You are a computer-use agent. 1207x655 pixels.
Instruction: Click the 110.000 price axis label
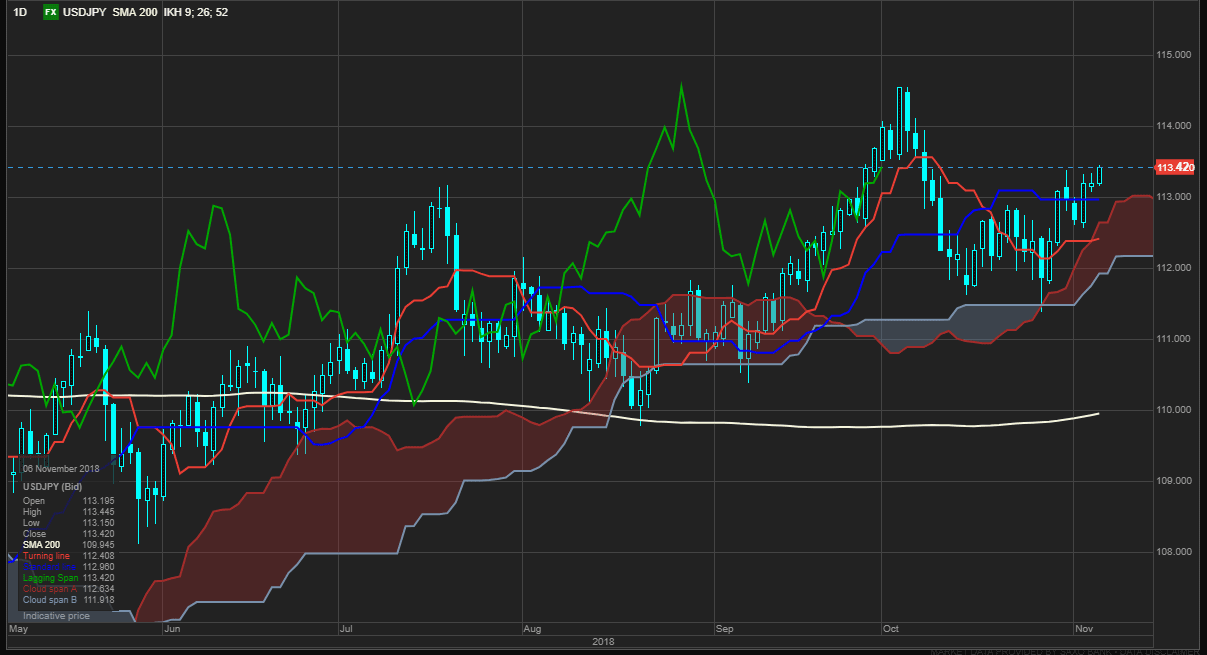[1172, 410]
